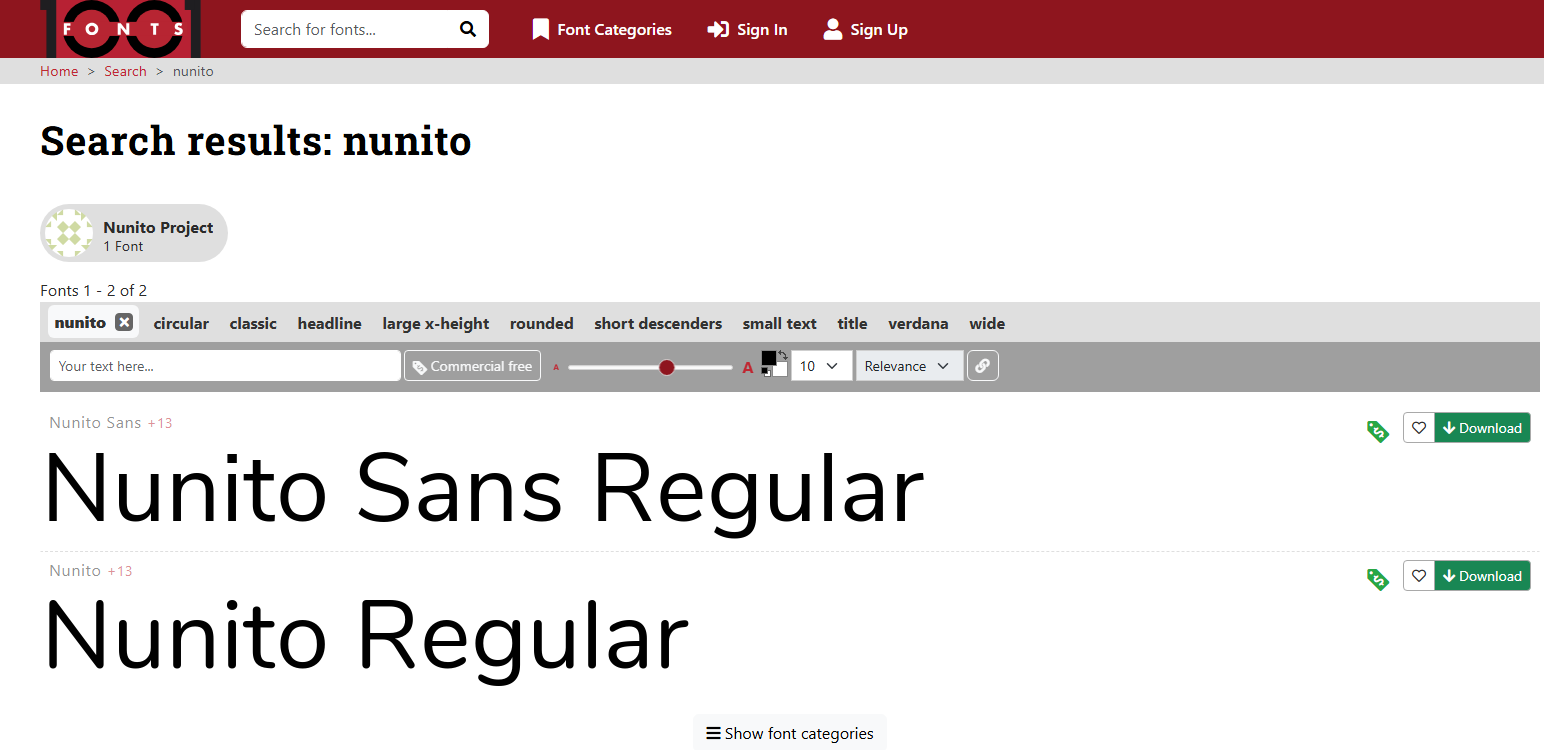Open the fonts-per-page dropdown showing 10
Viewport: 1544px width, 750px height.
(x=821, y=366)
